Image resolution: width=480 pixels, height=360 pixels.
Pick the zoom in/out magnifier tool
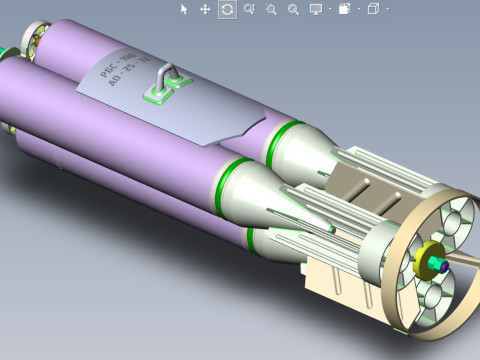point(249,9)
